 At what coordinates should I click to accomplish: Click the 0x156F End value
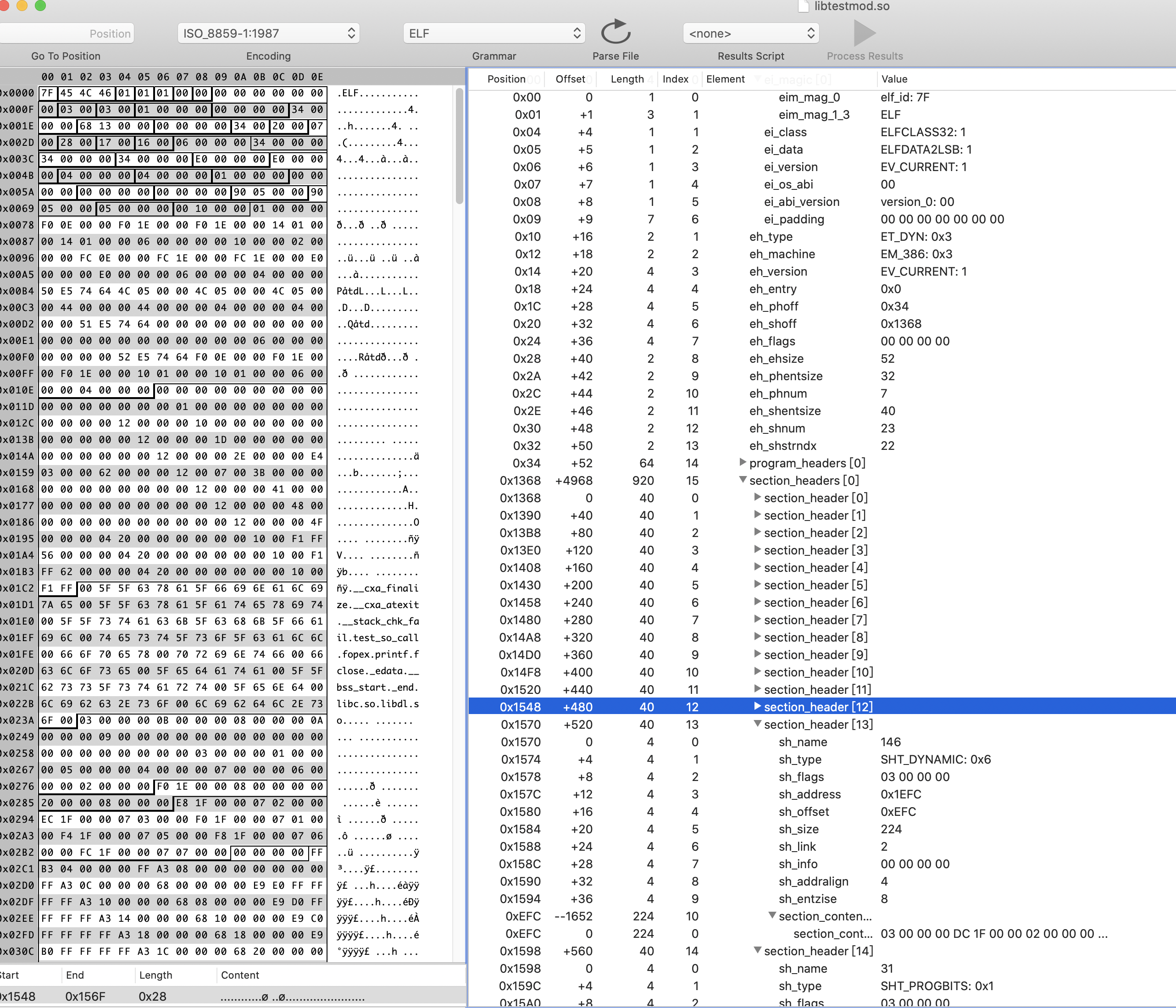85,996
